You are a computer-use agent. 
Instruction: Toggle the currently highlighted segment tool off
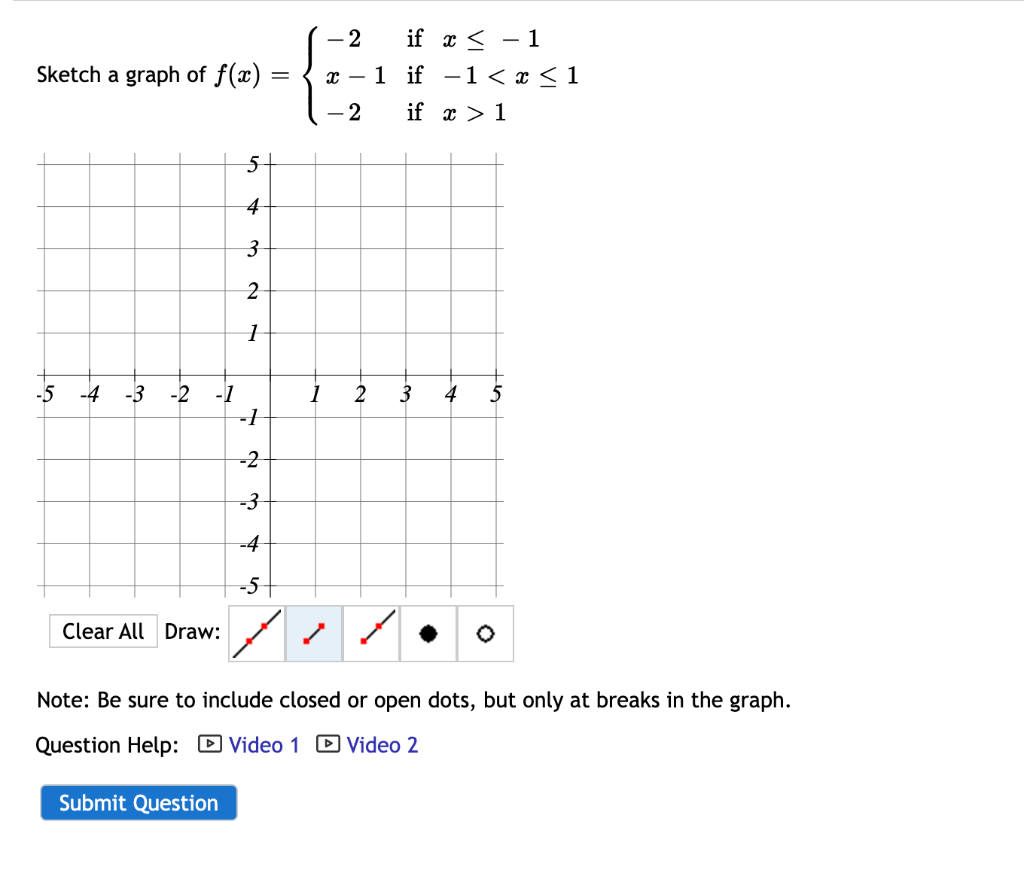coord(313,633)
